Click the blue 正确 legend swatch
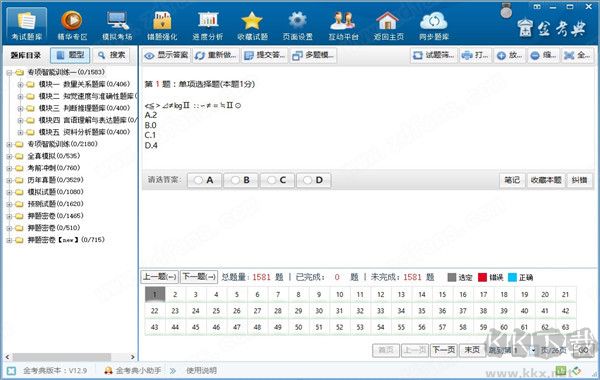 (512, 277)
